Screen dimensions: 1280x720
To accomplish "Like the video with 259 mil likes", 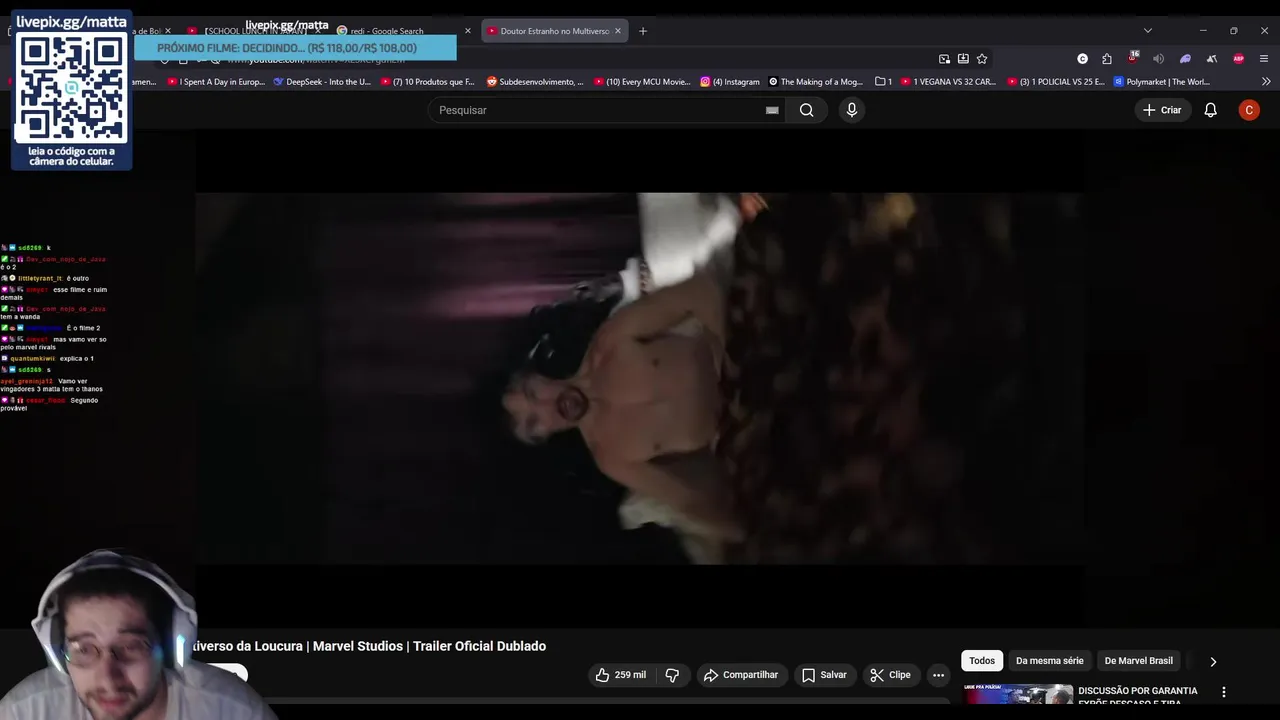I will tap(620, 675).
